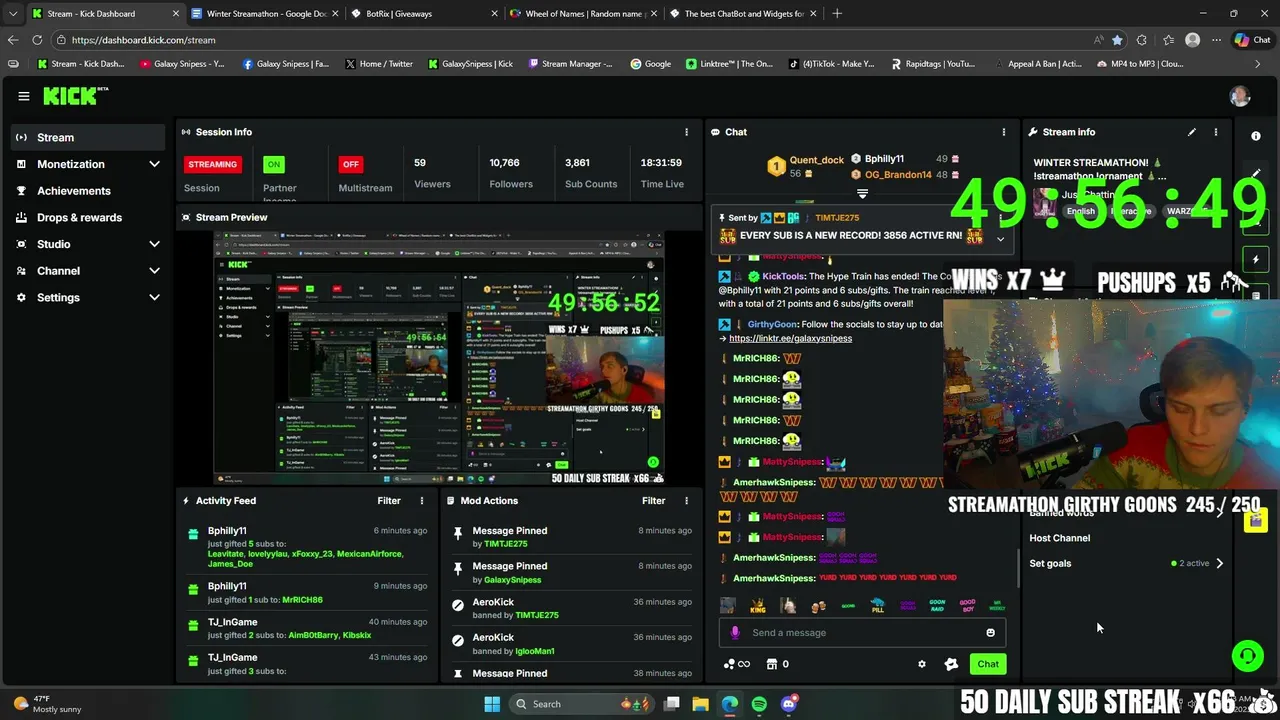Open Achievements in the sidebar
Image resolution: width=1280 pixels, height=720 pixels.
click(x=89, y=191)
